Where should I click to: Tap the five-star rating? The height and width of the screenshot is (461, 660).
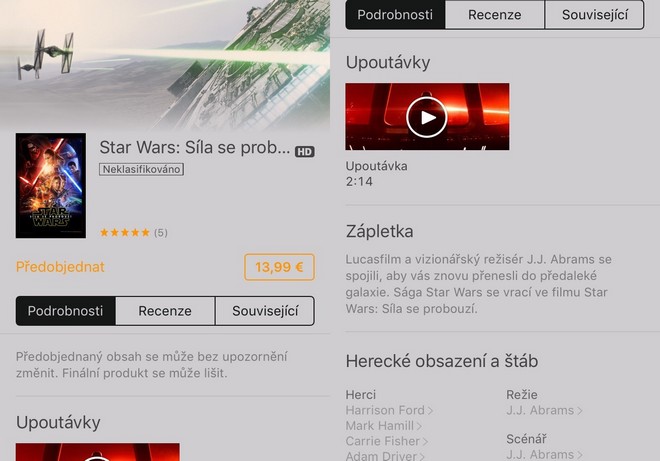click(x=125, y=232)
